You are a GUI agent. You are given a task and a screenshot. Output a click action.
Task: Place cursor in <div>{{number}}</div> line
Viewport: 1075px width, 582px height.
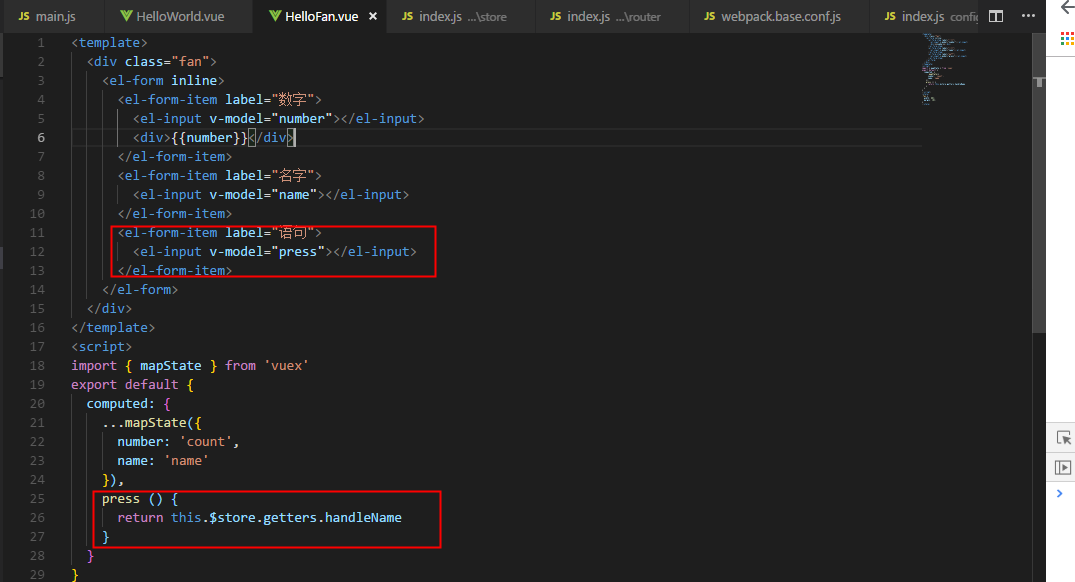click(214, 138)
